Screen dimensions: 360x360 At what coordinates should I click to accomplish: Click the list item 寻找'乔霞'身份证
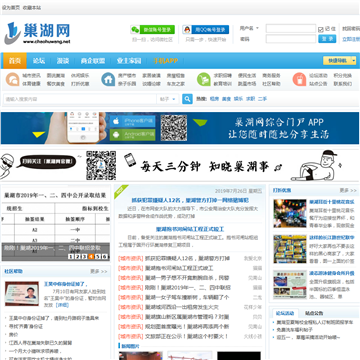26,326
